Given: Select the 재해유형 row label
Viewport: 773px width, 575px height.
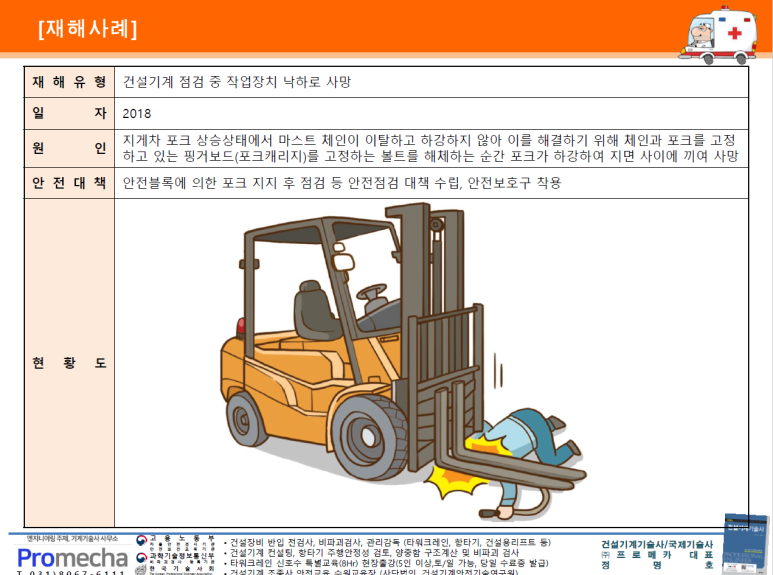Looking at the screenshot, I should click(69, 82).
